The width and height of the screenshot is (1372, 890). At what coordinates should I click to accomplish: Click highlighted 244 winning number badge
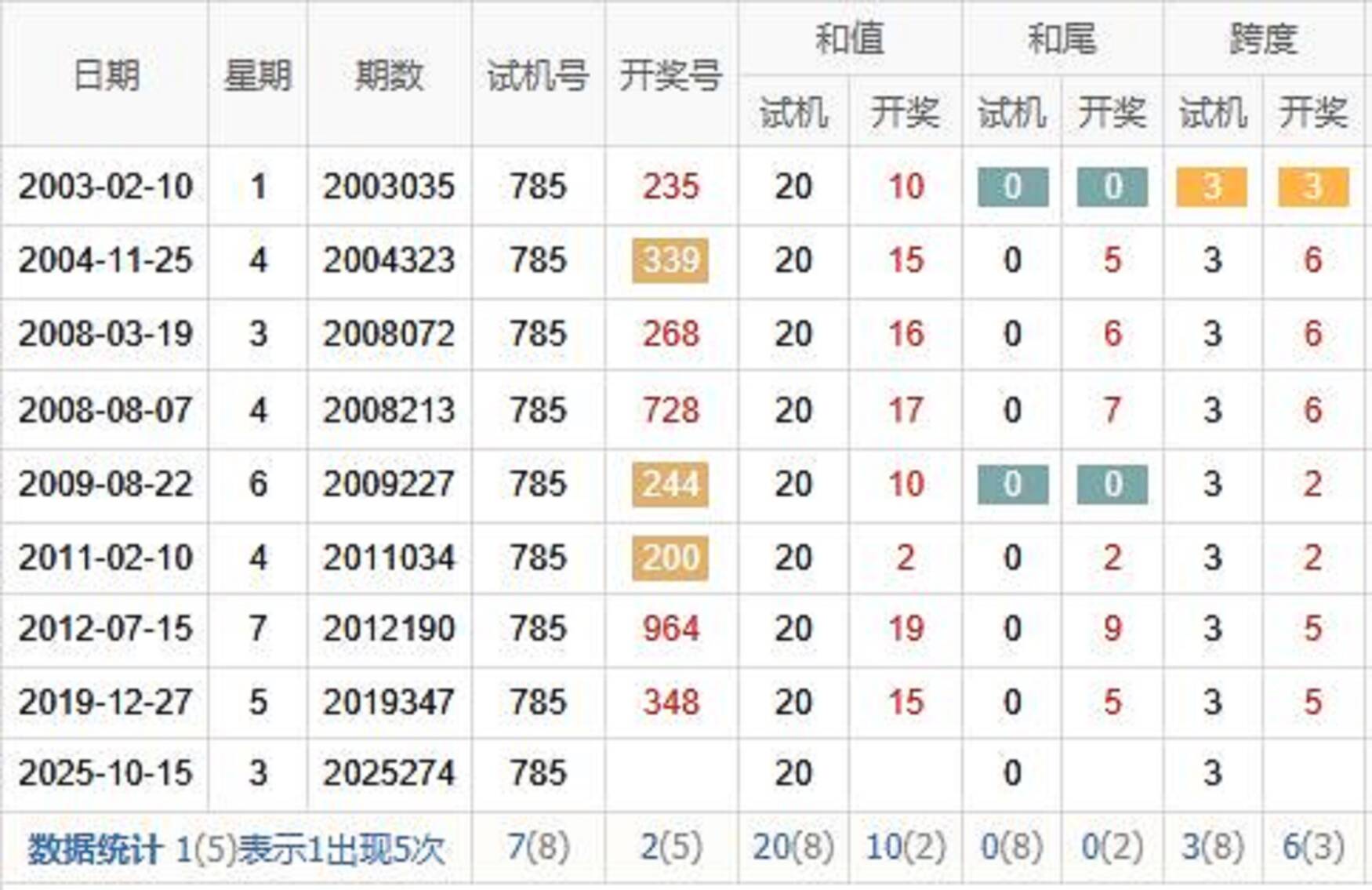click(x=670, y=484)
